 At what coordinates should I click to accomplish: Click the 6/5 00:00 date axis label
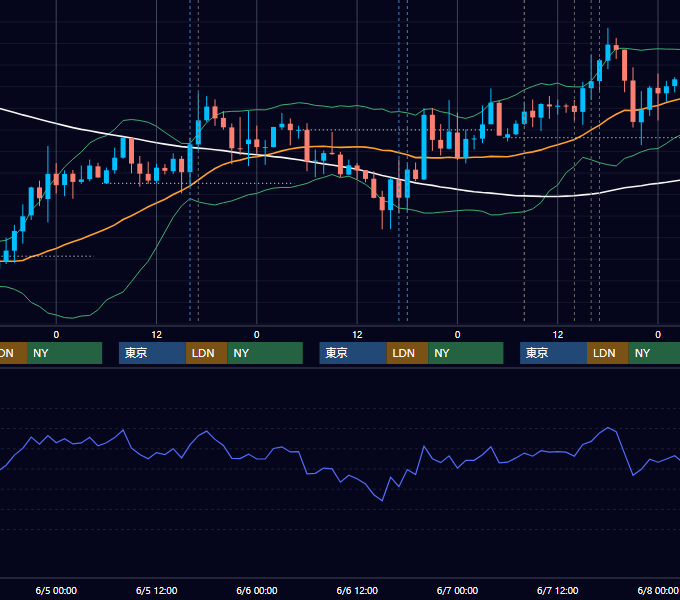click(x=56, y=590)
